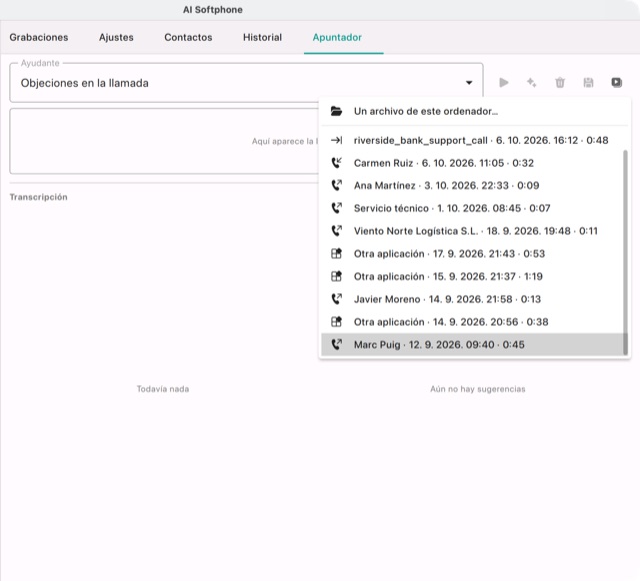640x581 pixels.
Task: Select Otra aplicación 15. 9. 2026 recording
Action: (x=473, y=276)
